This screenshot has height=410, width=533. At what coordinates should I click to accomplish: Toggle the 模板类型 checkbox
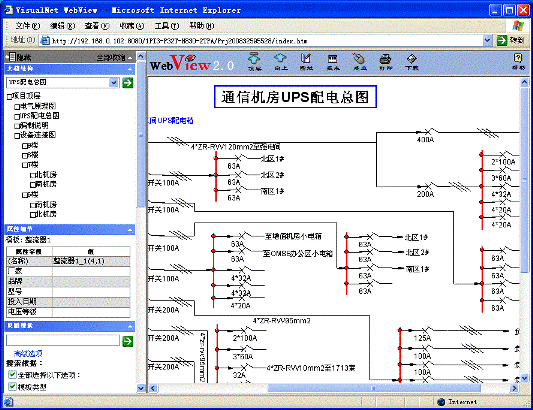12,387
